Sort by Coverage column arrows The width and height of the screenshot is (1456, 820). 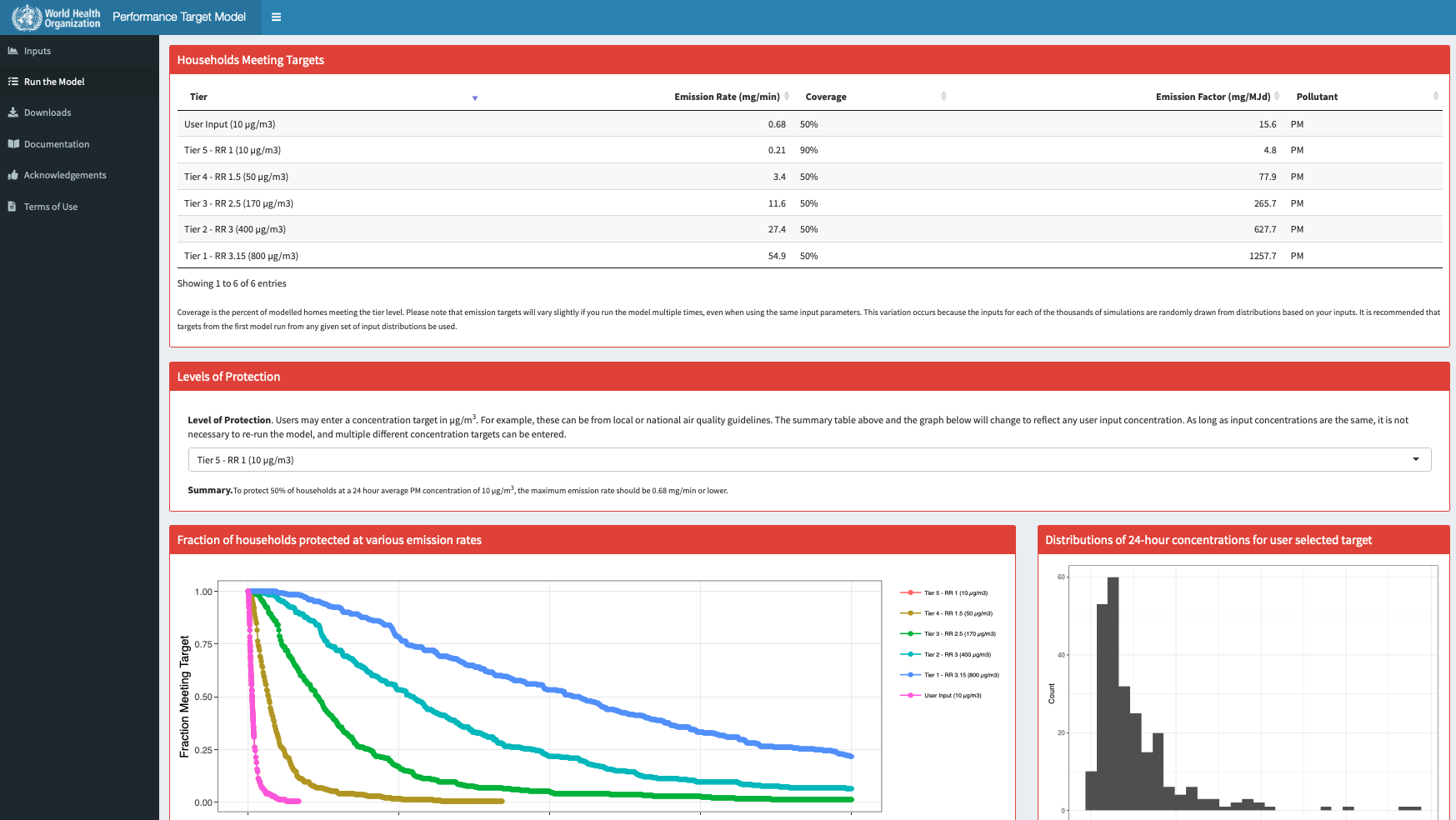coord(943,97)
